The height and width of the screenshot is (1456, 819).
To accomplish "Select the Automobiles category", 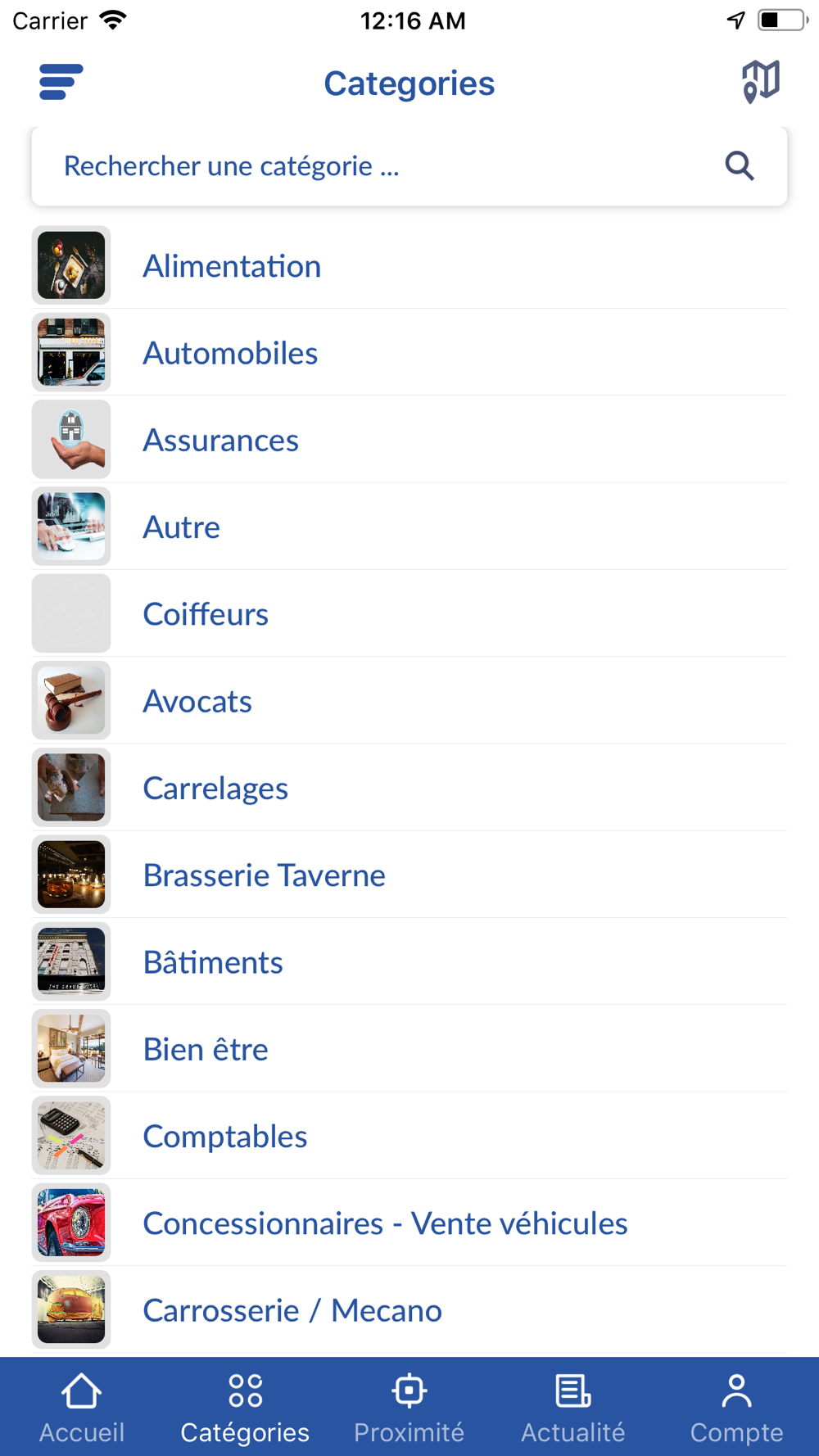I will click(230, 353).
